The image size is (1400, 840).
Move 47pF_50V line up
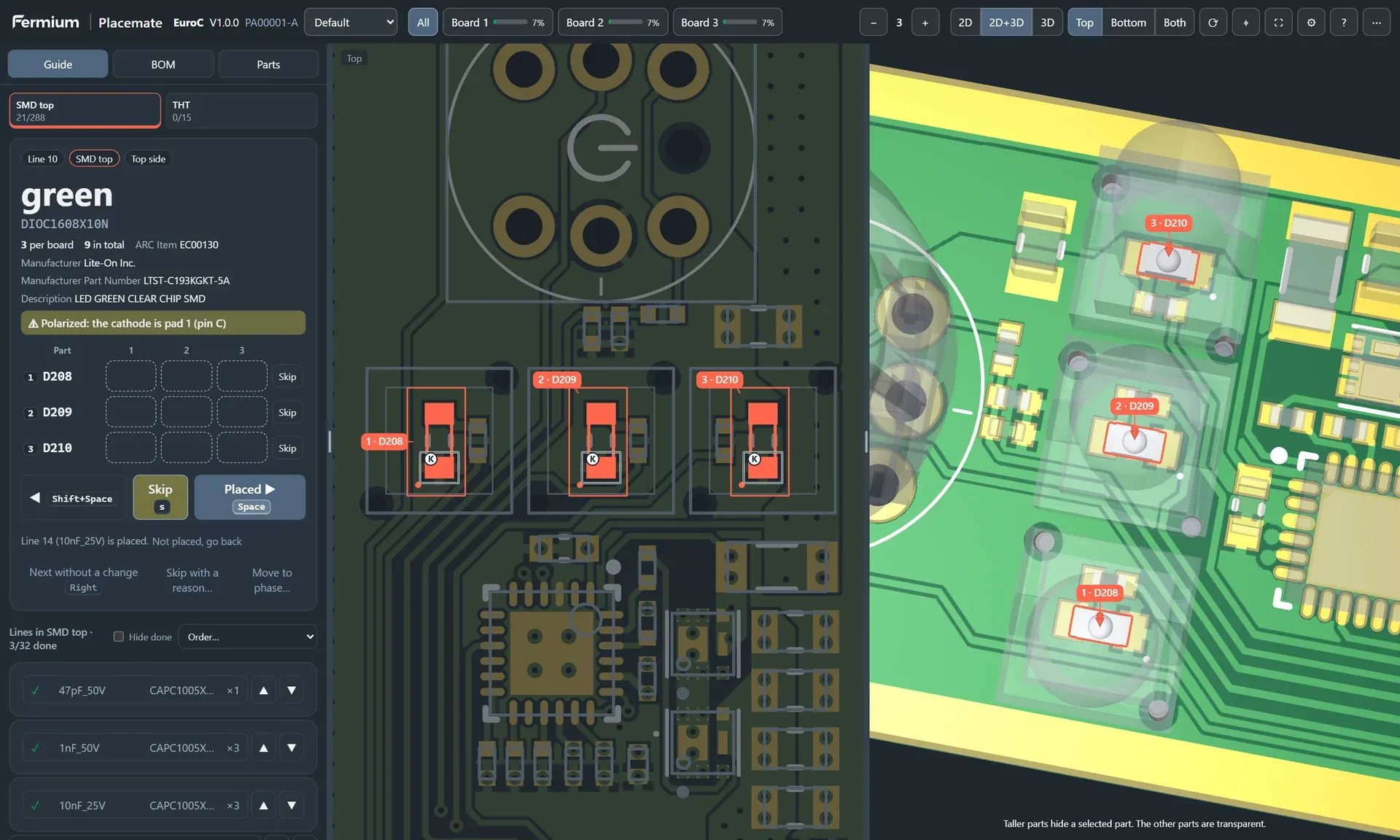(x=264, y=690)
